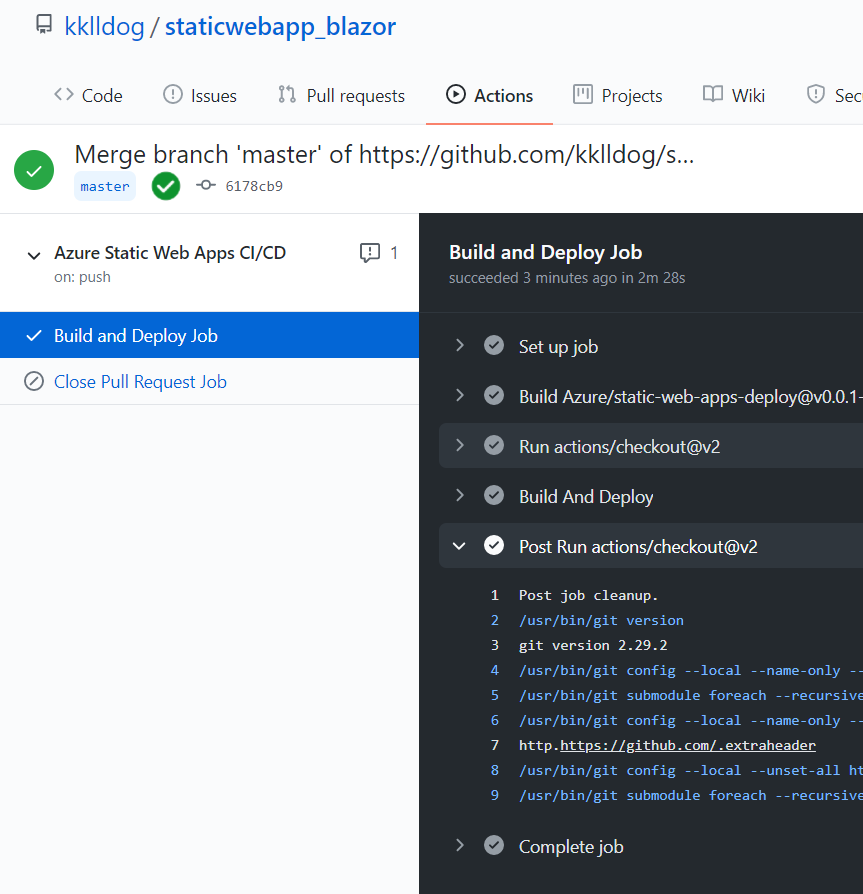Click log line number 5

tap(495, 695)
